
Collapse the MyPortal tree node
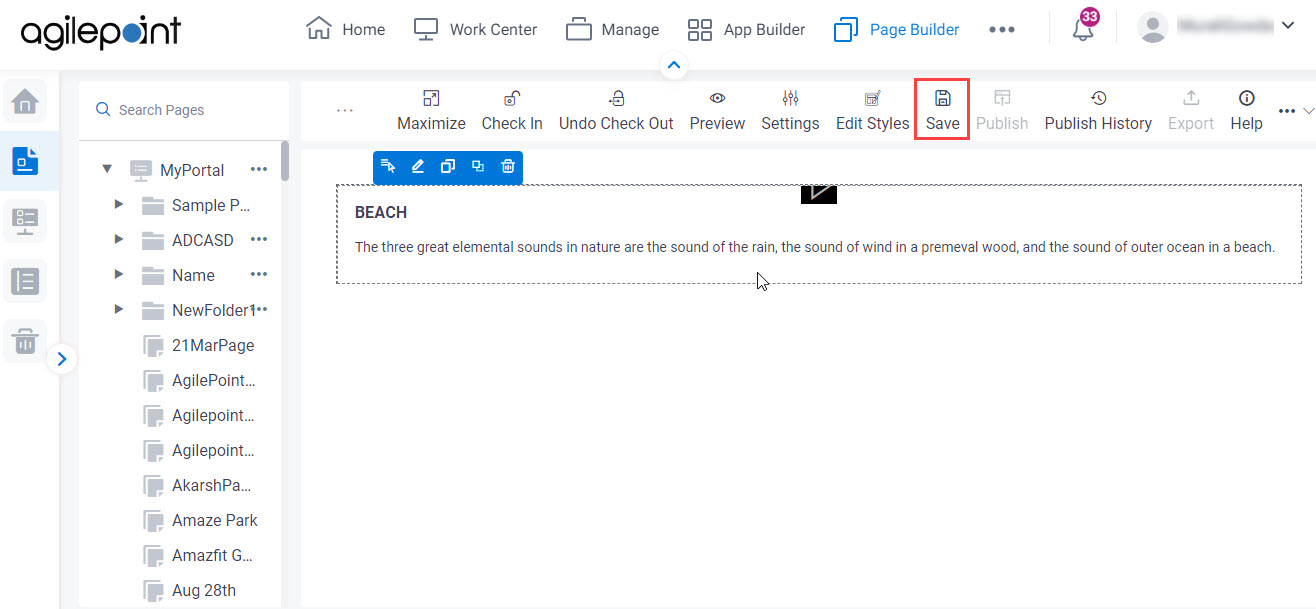point(107,169)
